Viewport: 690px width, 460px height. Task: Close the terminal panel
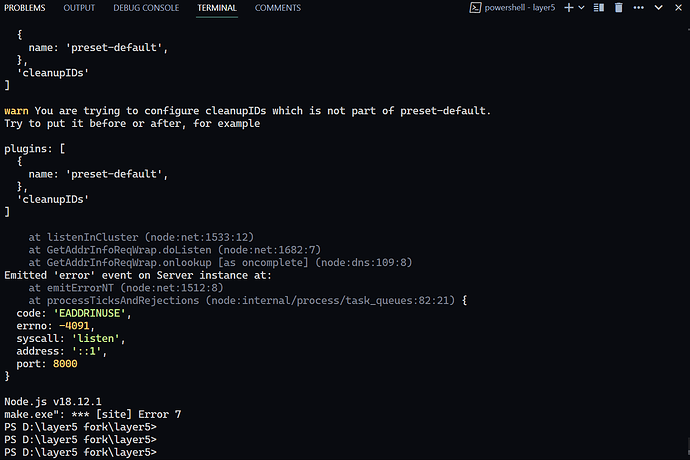click(x=678, y=7)
